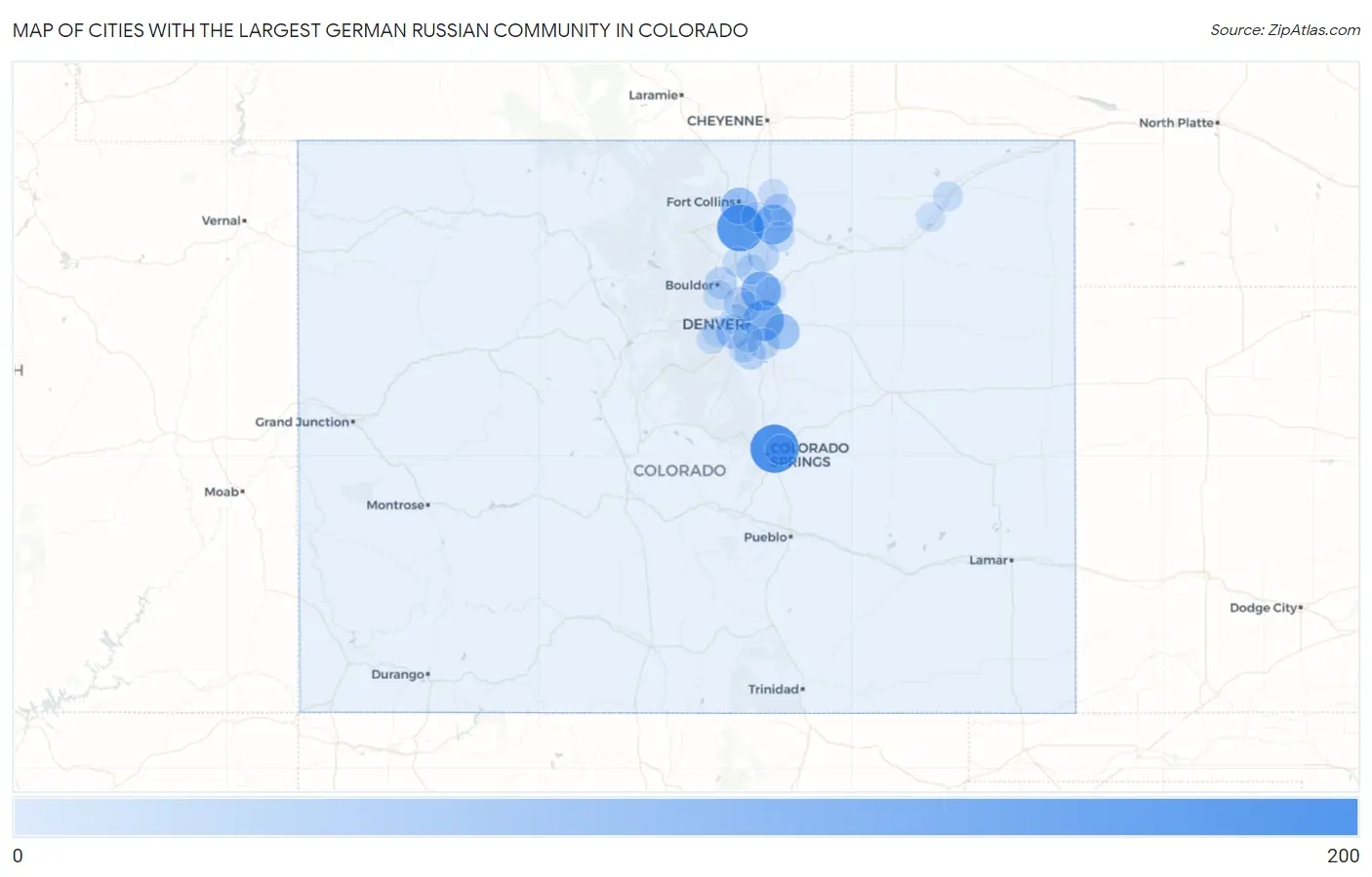Click the legend maximum value 200
This screenshot has height=877, width=1372.
pyautogui.click(x=1343, y=856)
